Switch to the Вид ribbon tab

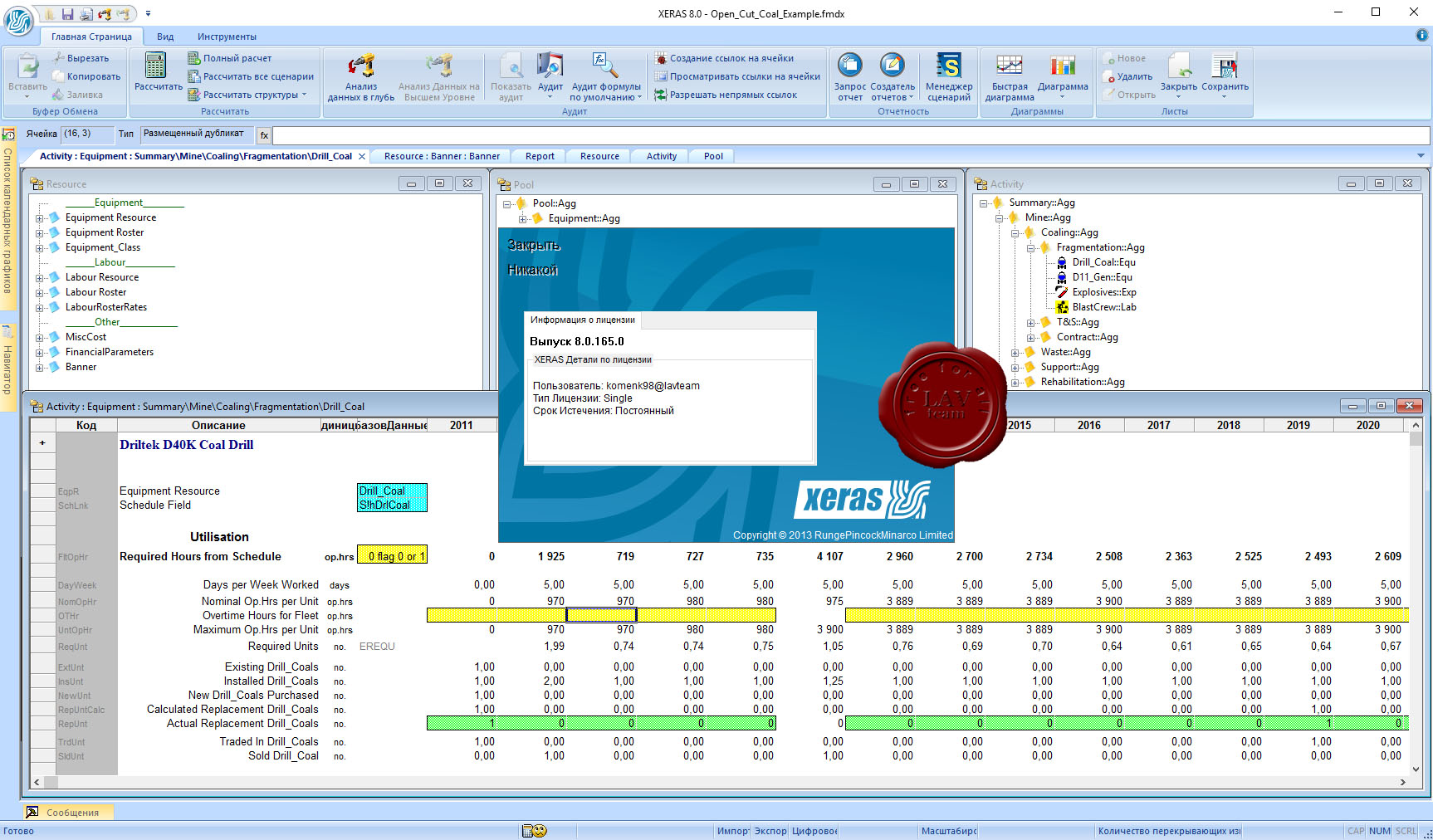[165, 37]
